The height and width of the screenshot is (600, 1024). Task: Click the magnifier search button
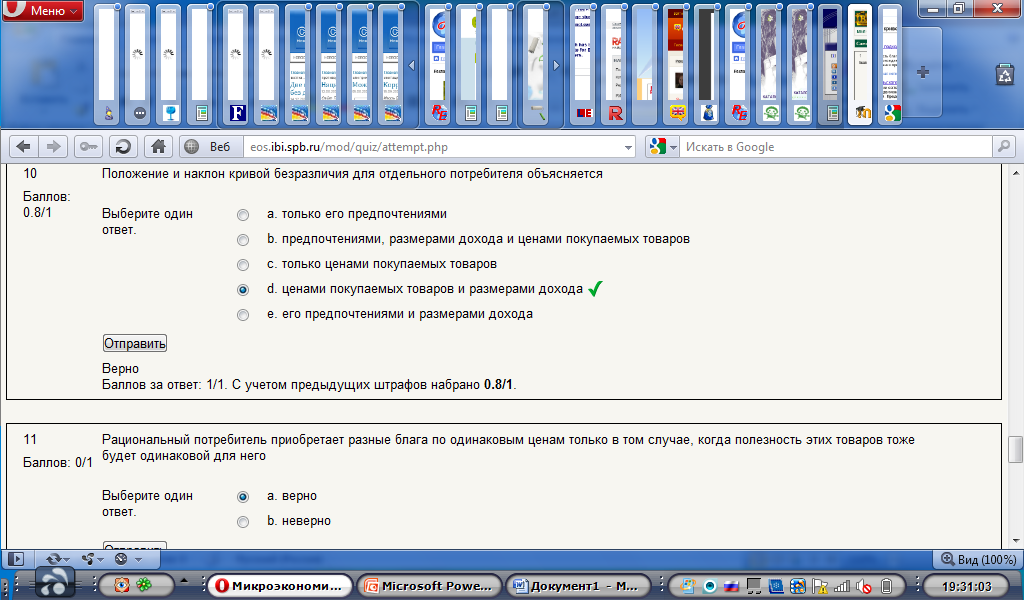pyautogui.click(x=1004, y=147)
